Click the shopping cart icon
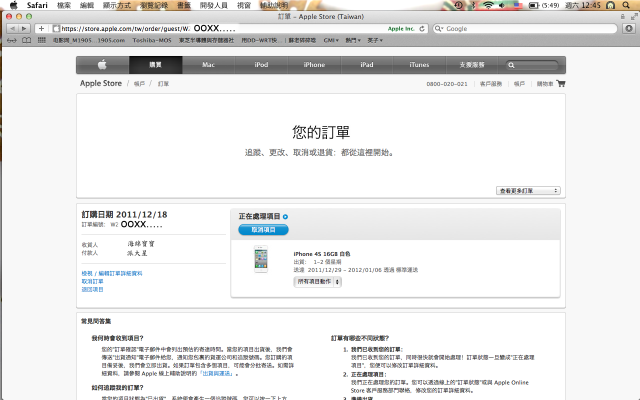Screen dimensions: 640x400 (561, 83)
